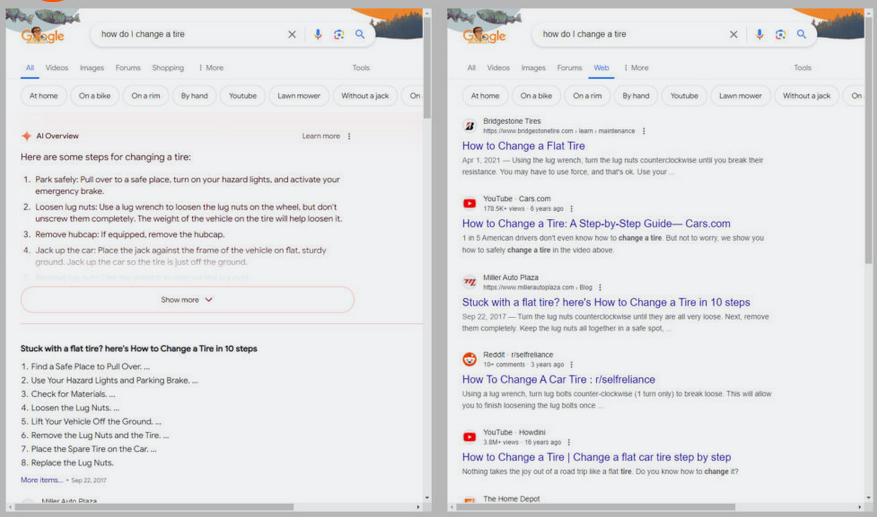Open Google doodle logo in right window
This screenshot has width=877, height=517.
point(484,35)
